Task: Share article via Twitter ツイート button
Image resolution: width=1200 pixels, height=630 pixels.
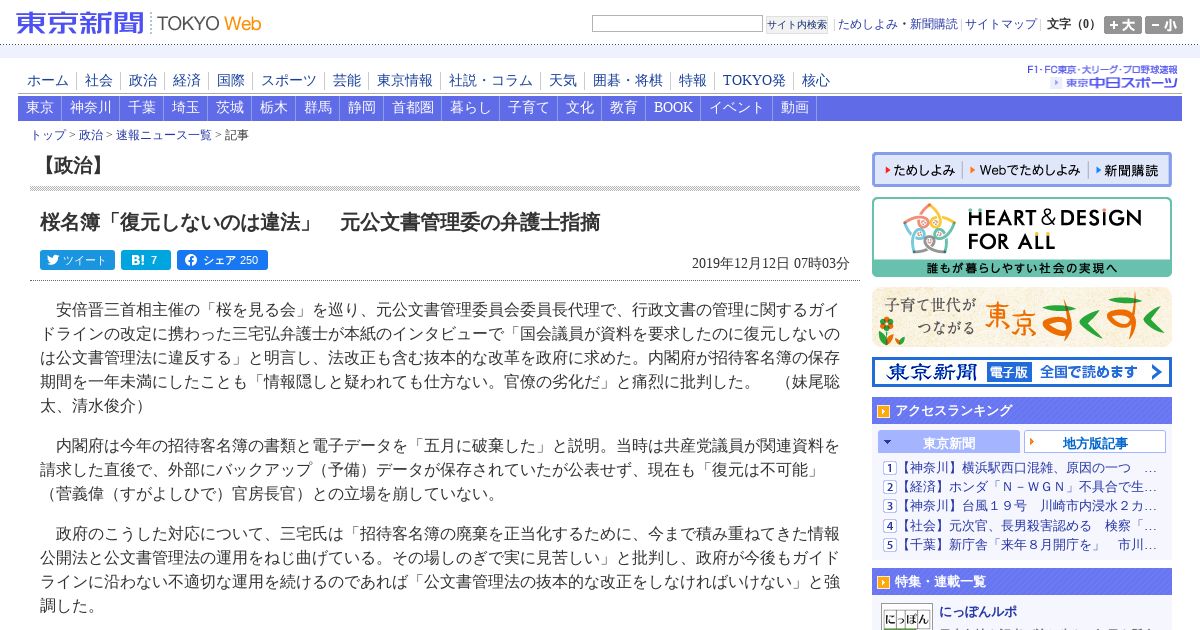Action: point(77,260)
